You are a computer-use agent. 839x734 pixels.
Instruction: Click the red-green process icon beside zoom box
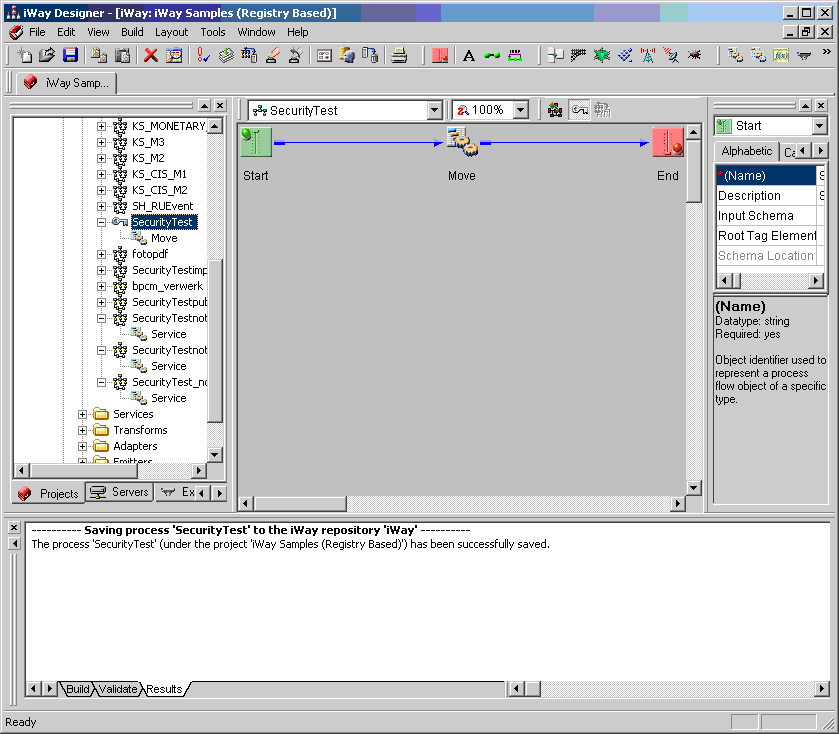coord(555,110)
